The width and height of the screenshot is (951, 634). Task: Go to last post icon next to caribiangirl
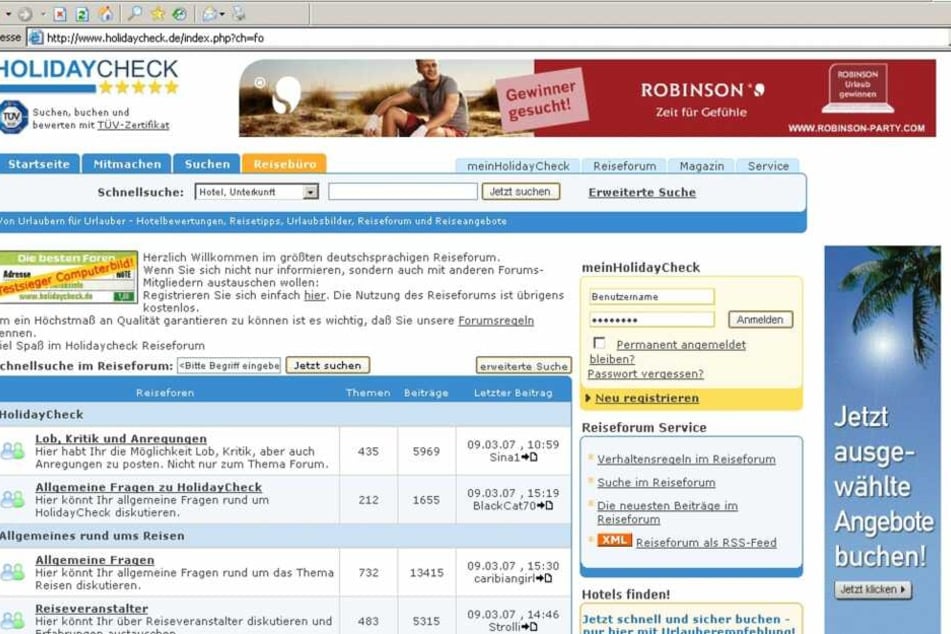coord(544,578)
